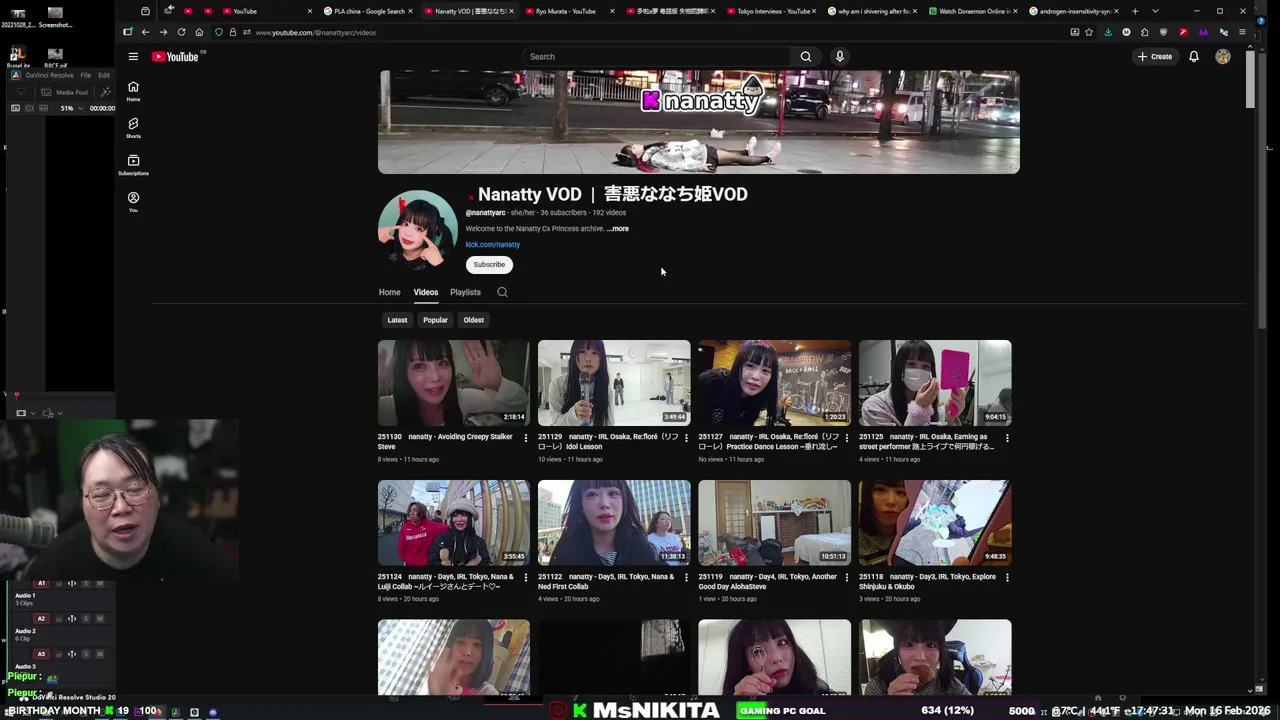Open Discord from the Windows taskbar

point(212,712)
